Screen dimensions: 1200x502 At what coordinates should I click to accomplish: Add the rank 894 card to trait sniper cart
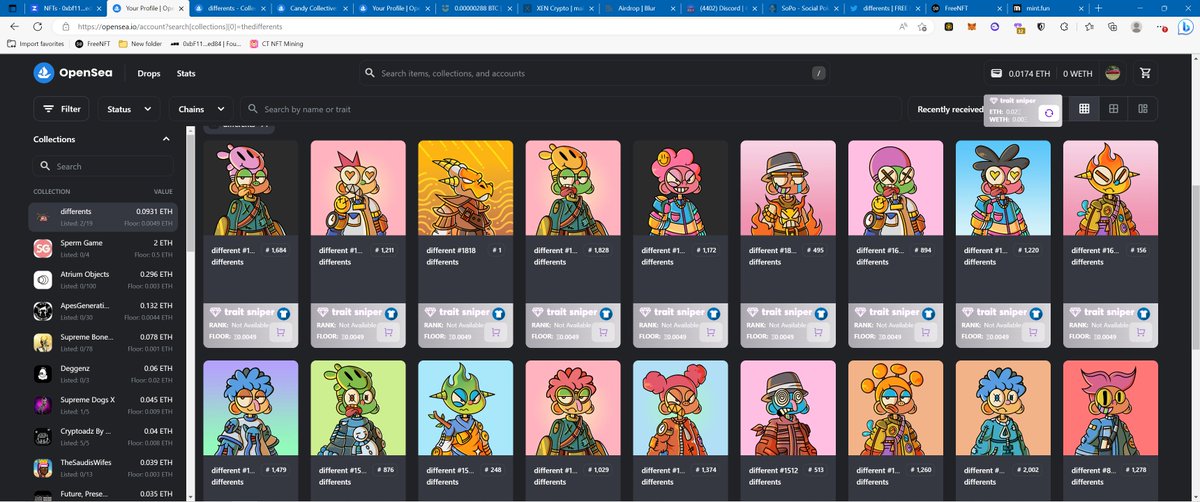(925, 333)
